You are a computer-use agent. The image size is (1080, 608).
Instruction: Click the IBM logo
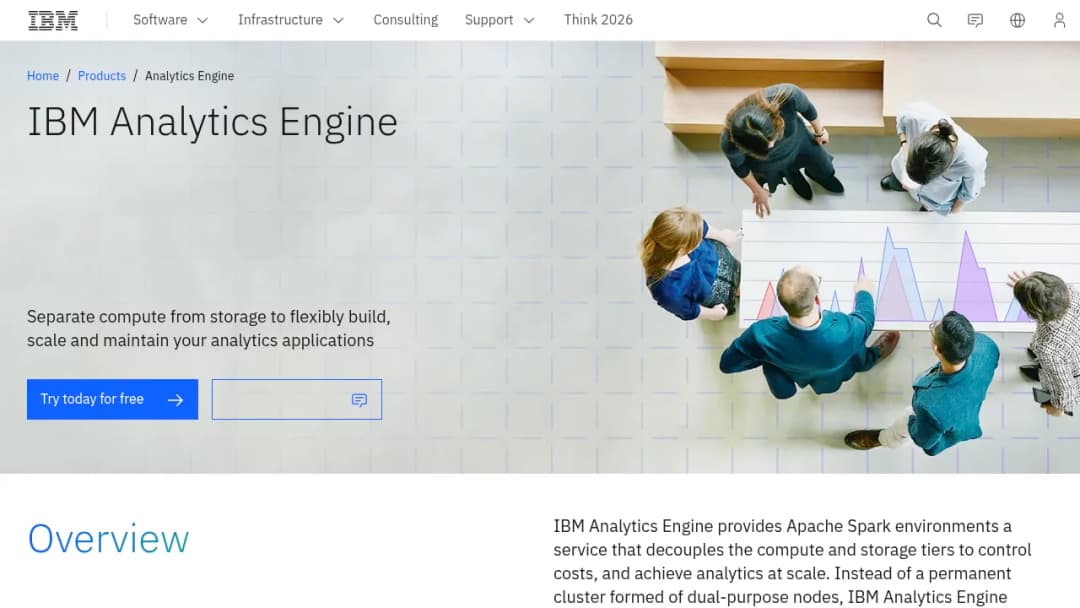pyautogui.click(x=53, y=21)
